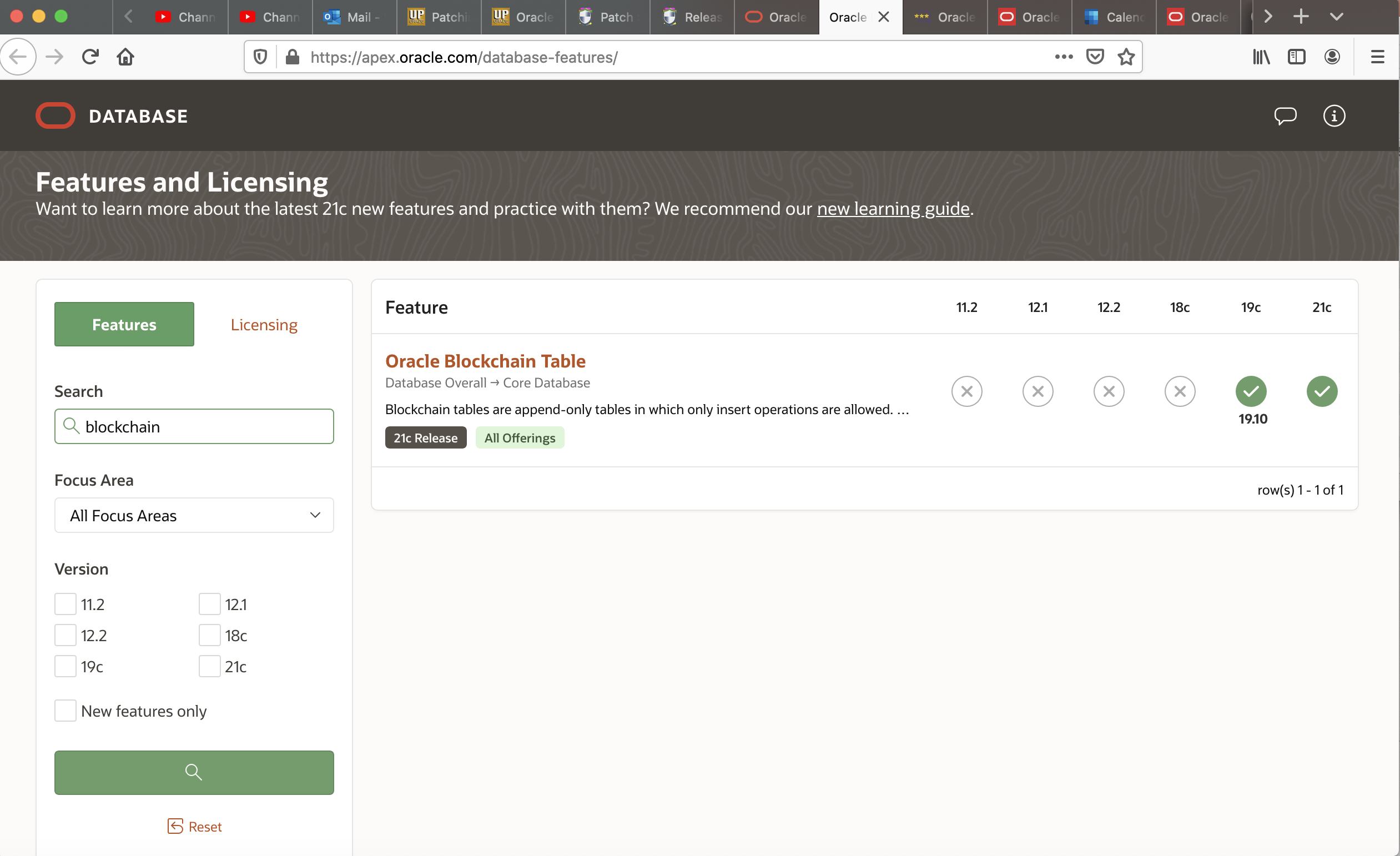Image resolution: width=1400 pixels, height=856 pixels.
Task: Open the Firefox hamburger menu
Action: point(1377,57)
